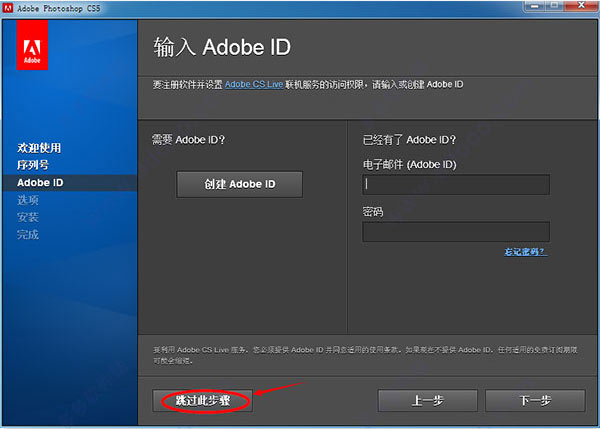Click the 已经有了 Adobe ID? label

(x=409, y=140)
